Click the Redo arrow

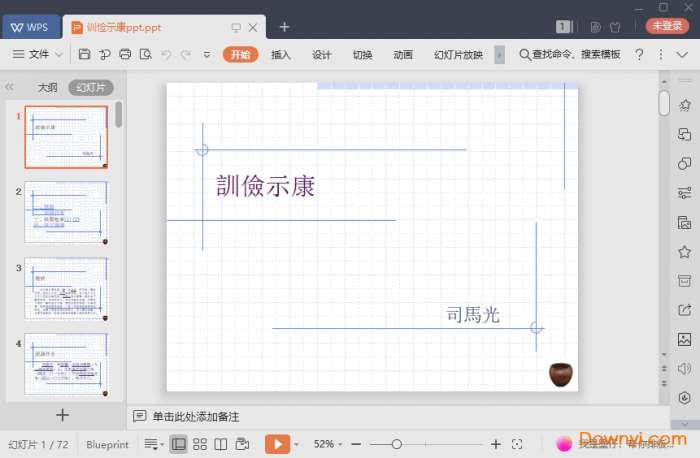coord(186,54)
